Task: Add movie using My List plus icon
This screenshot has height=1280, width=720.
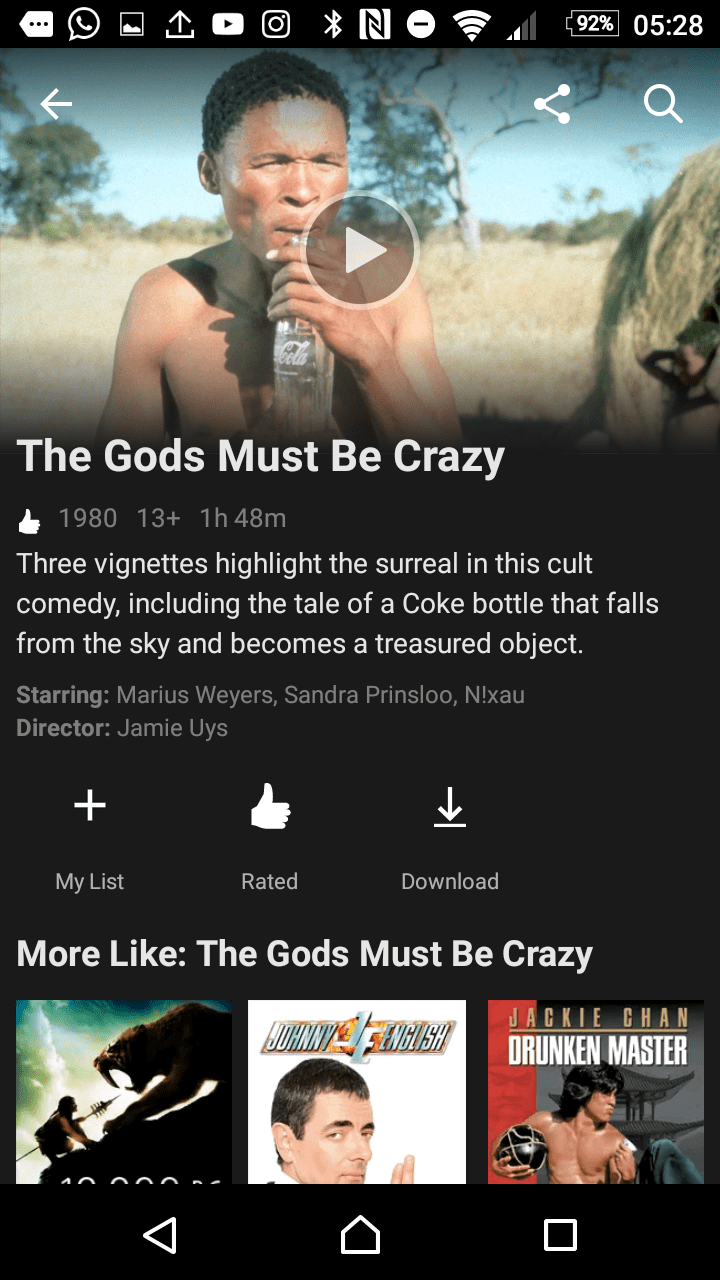Action: click(90, 805)
